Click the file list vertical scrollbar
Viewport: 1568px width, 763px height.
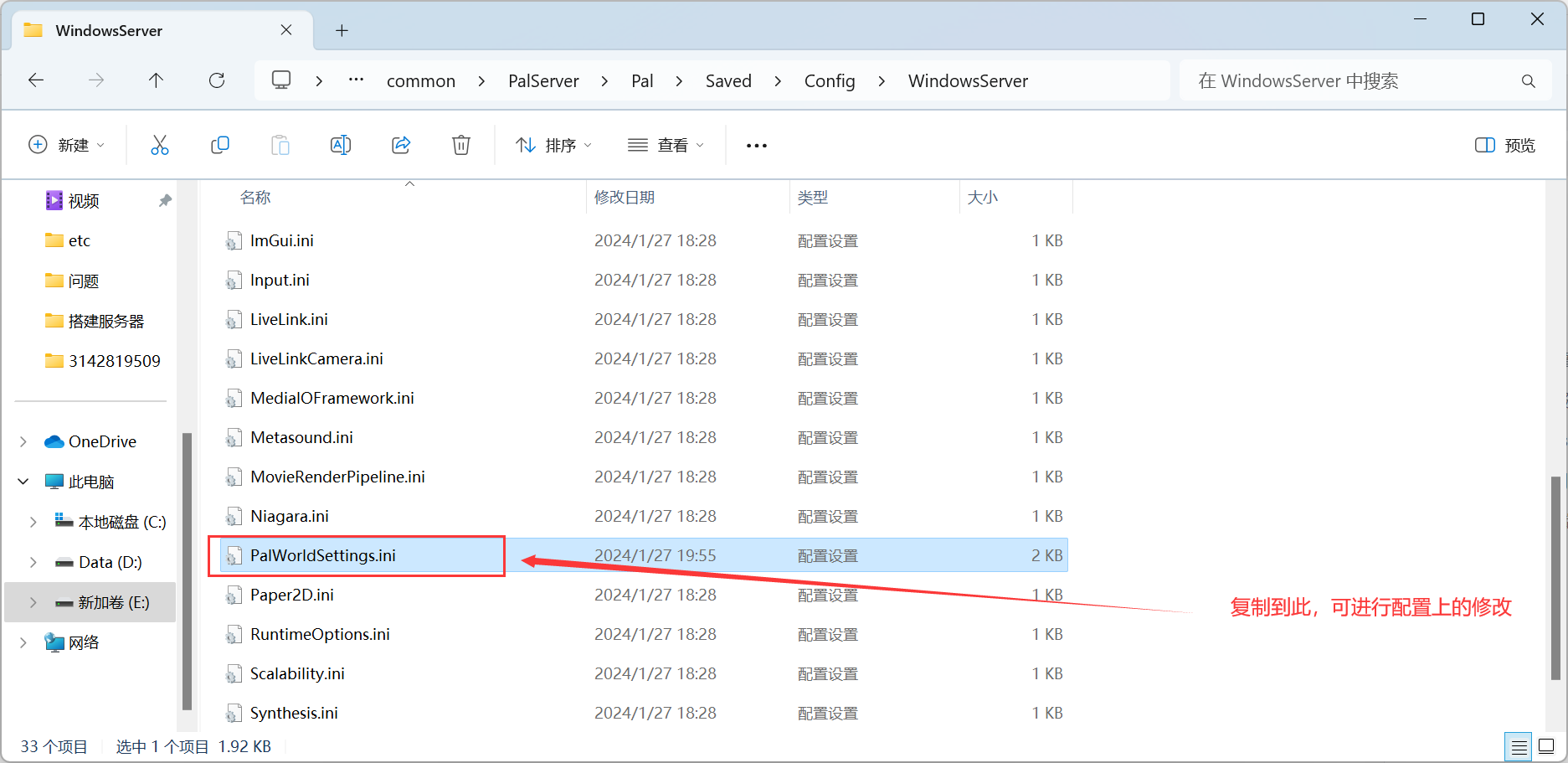tap(1555, 578)
